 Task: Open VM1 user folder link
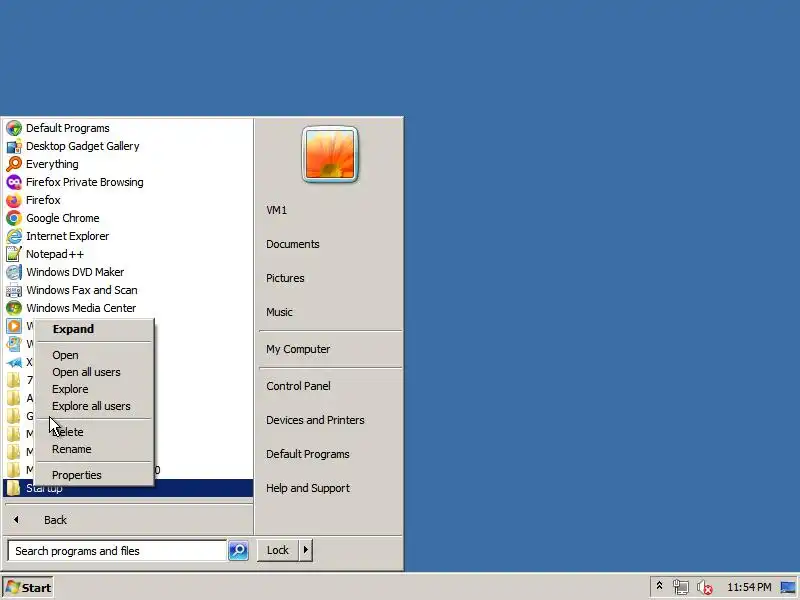click(x=277, y=210)
